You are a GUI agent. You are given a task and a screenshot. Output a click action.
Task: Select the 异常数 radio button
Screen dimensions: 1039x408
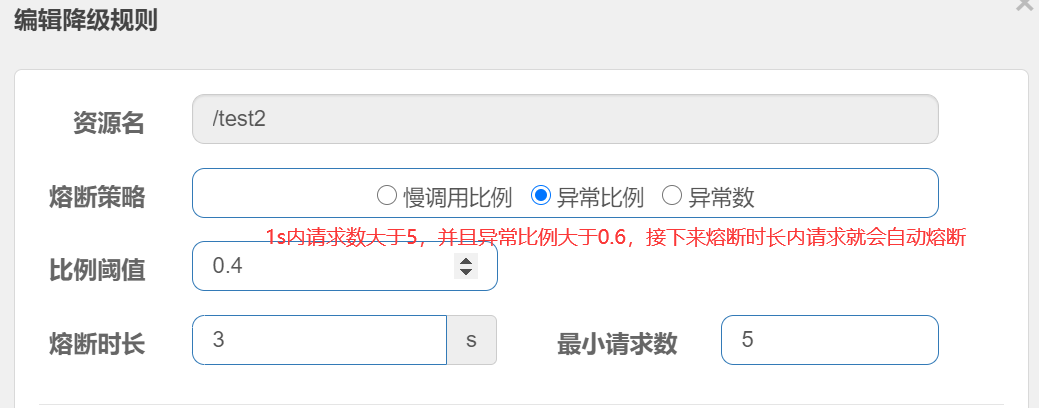[672, 195]
